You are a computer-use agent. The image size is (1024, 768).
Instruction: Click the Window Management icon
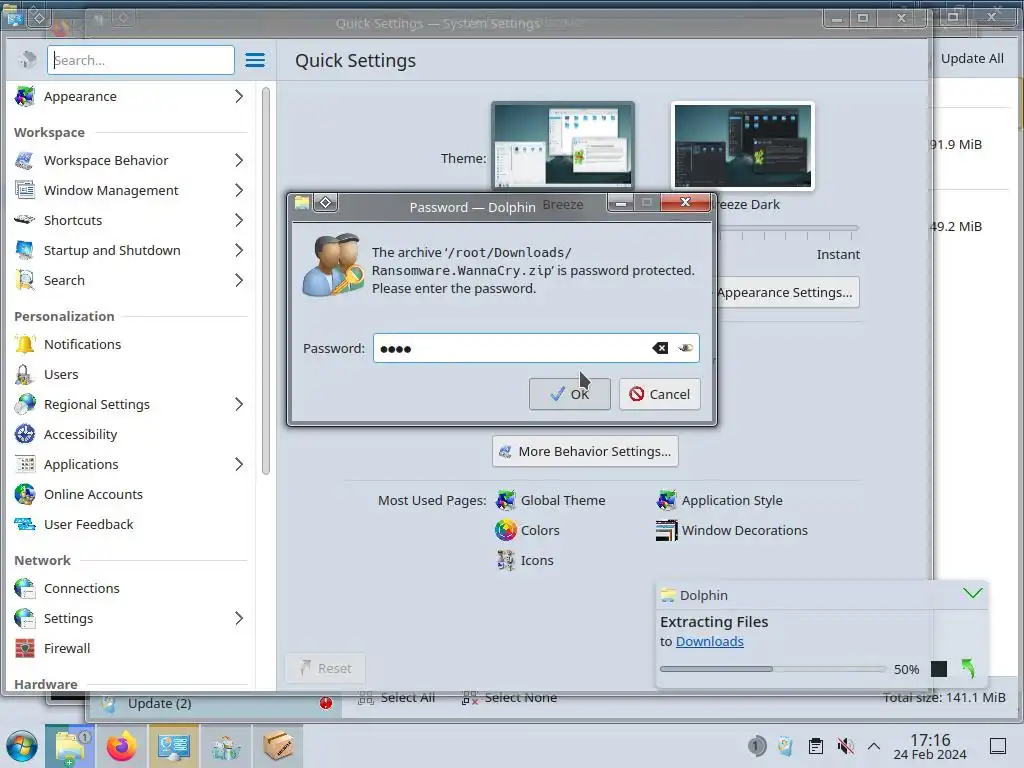coord(25,191)
